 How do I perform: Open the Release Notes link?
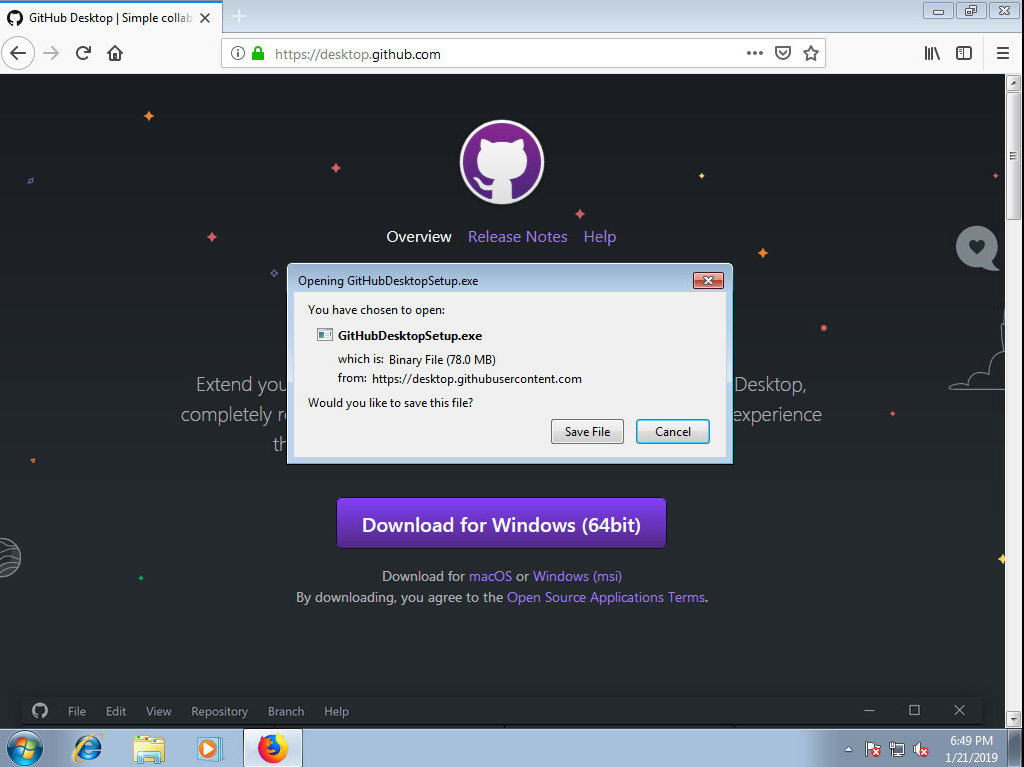(518, 237)
